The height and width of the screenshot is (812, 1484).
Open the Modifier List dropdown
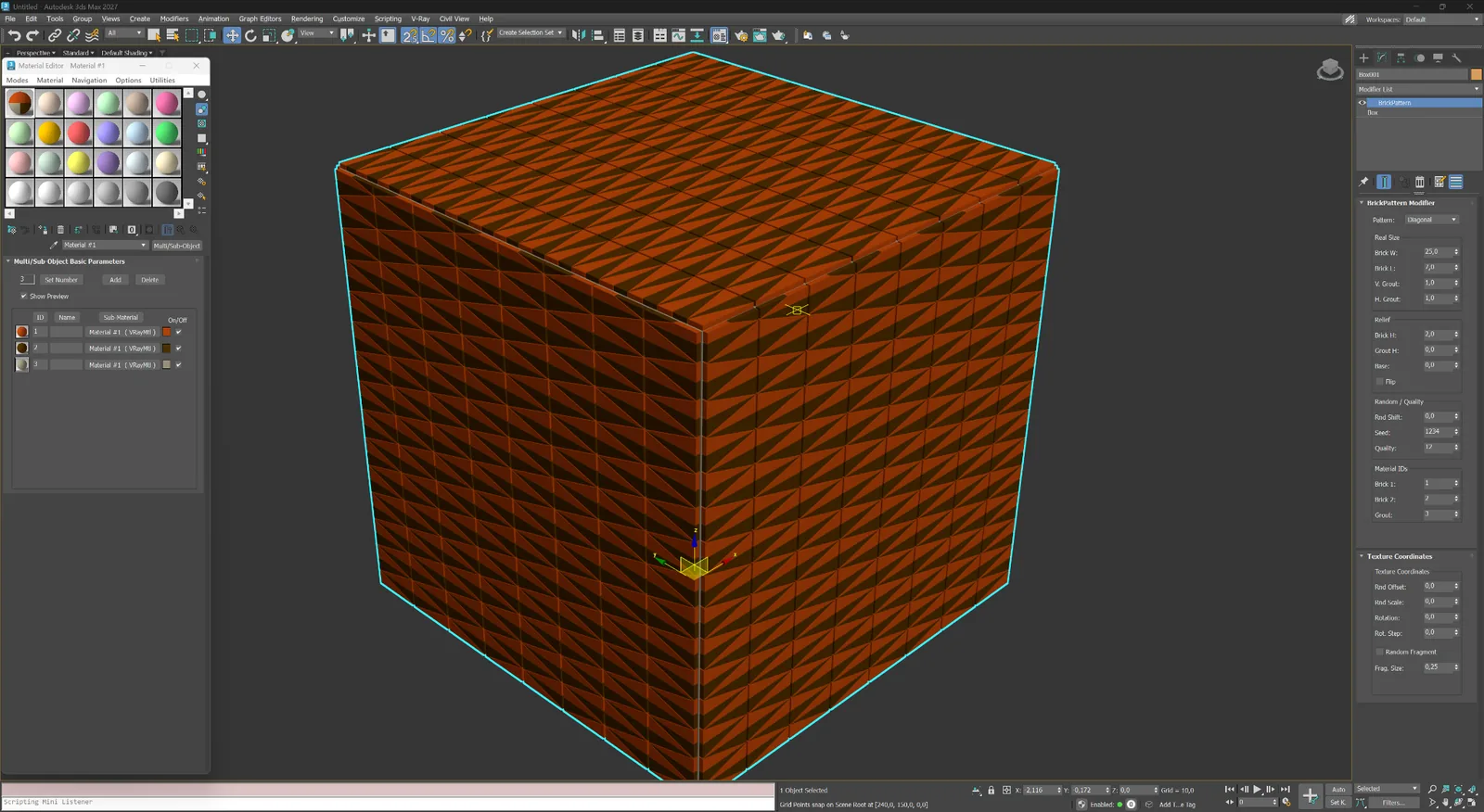pos(1418,89)
